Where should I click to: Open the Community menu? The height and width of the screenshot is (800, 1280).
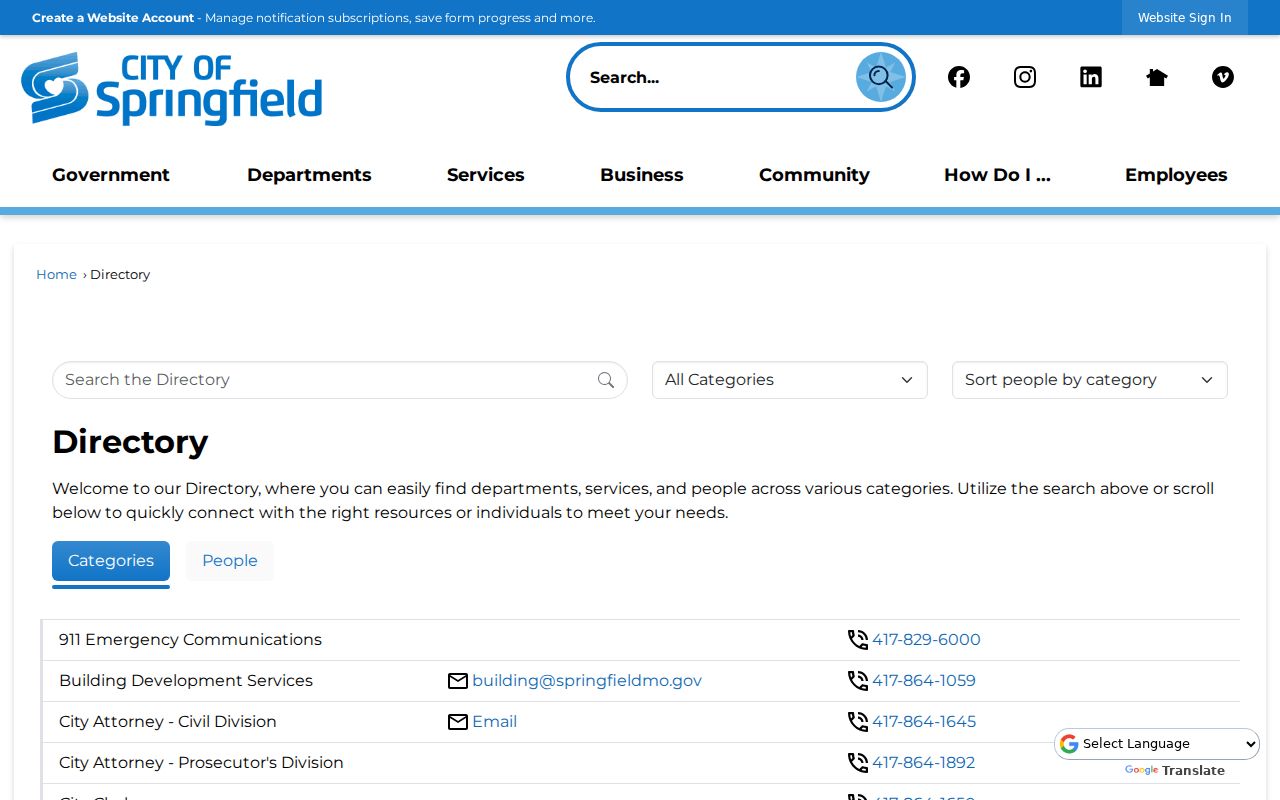[814, 175]
